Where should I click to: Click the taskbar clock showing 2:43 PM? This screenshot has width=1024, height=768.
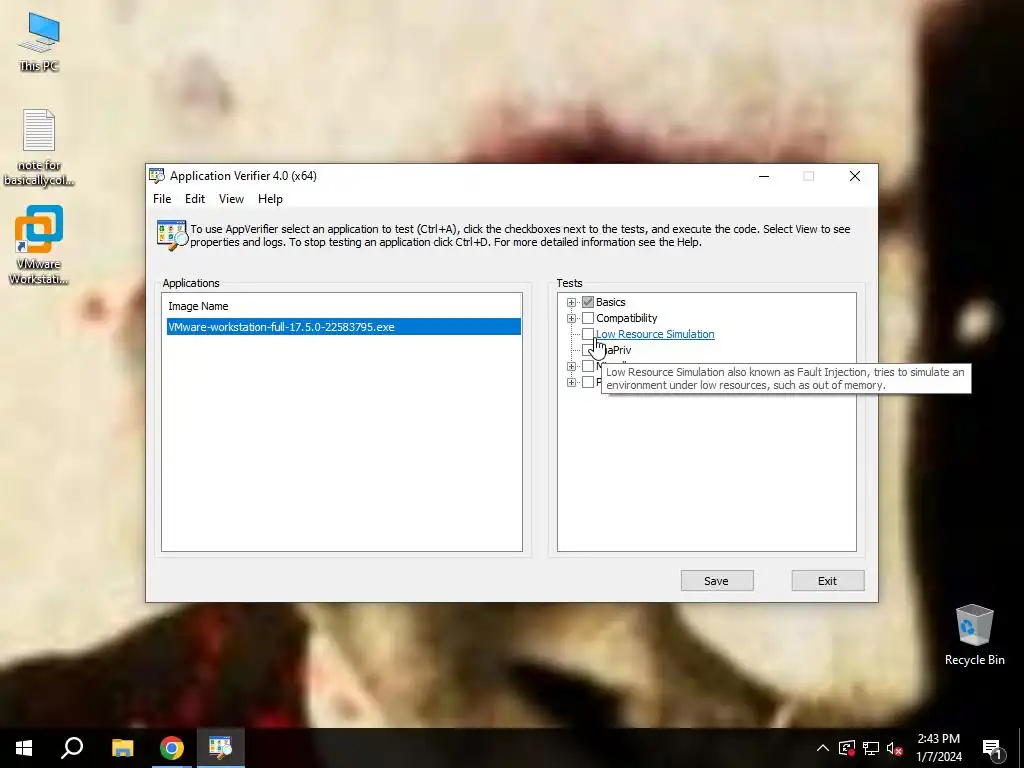(938, 748)
